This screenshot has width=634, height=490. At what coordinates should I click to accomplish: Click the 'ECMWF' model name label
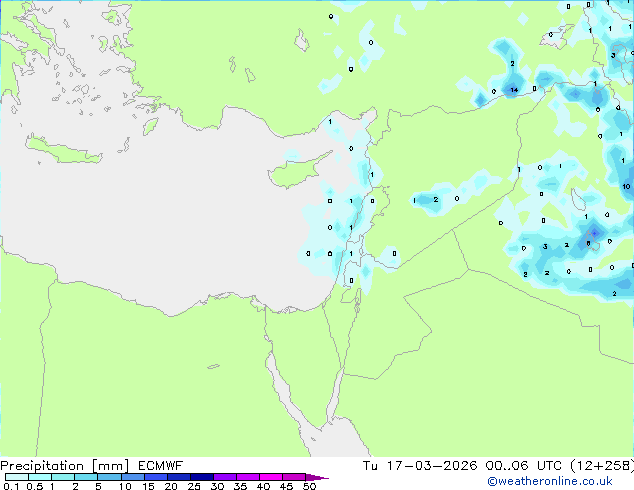click(x=160, y=466)
